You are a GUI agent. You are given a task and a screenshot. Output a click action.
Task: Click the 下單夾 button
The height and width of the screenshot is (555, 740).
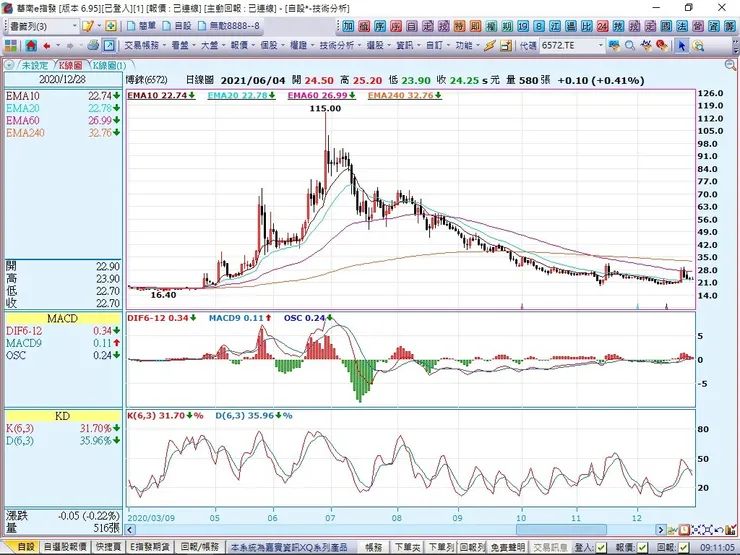406,547
